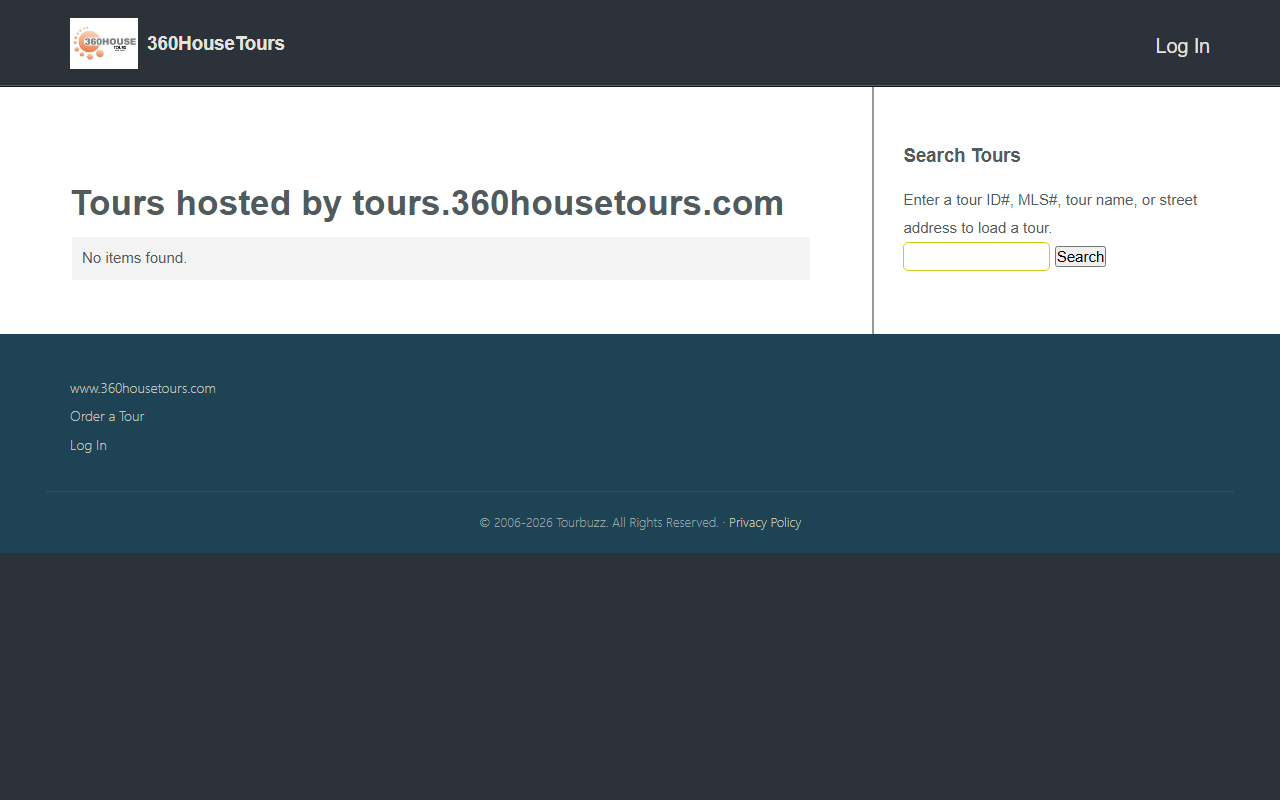Click the 360House Tours logo image
The height and width of the screenshot is (800, 1280).
point(104,43)
